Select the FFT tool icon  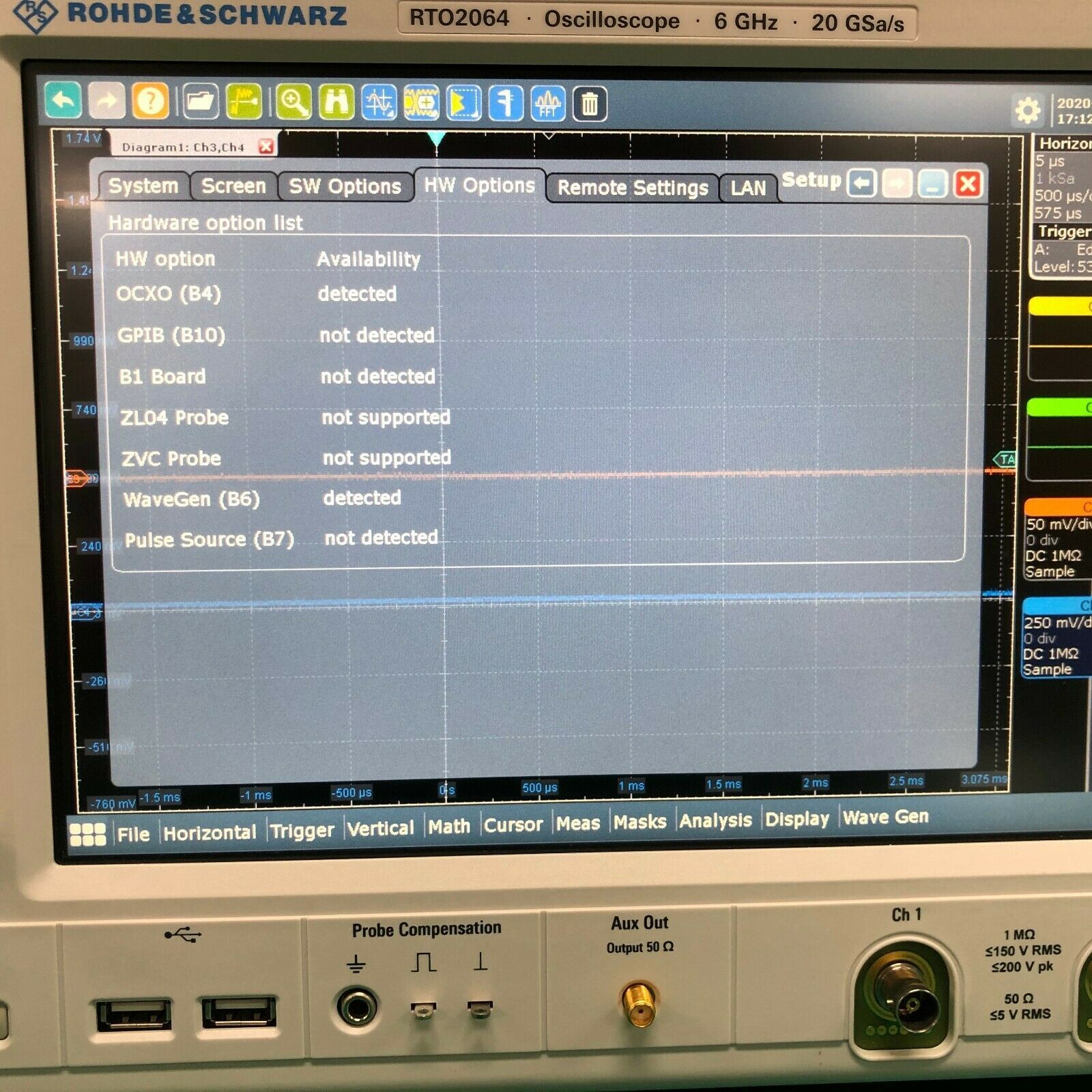547,104
